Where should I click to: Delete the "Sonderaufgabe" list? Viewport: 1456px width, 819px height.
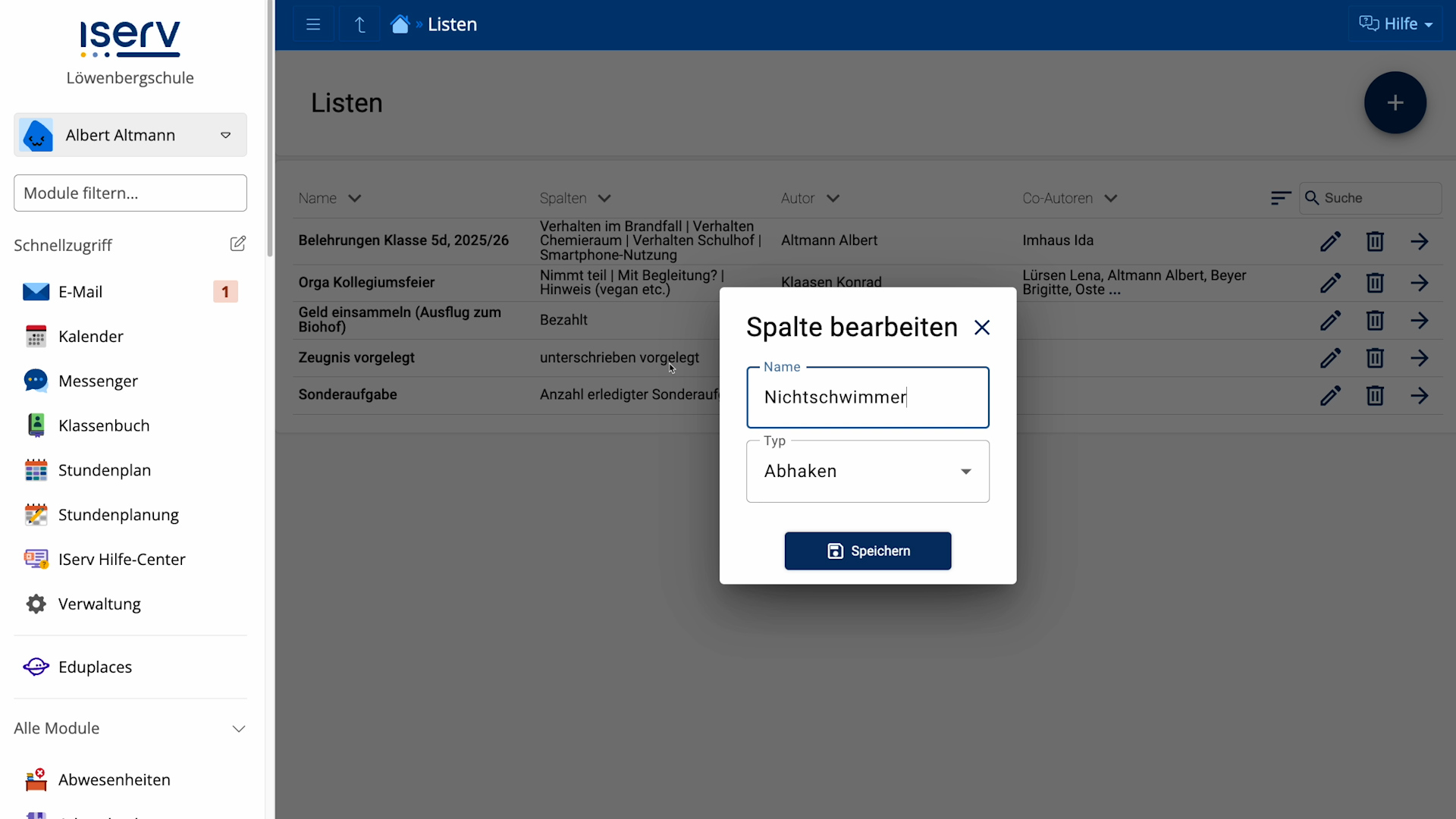[x=1375, y=395]
